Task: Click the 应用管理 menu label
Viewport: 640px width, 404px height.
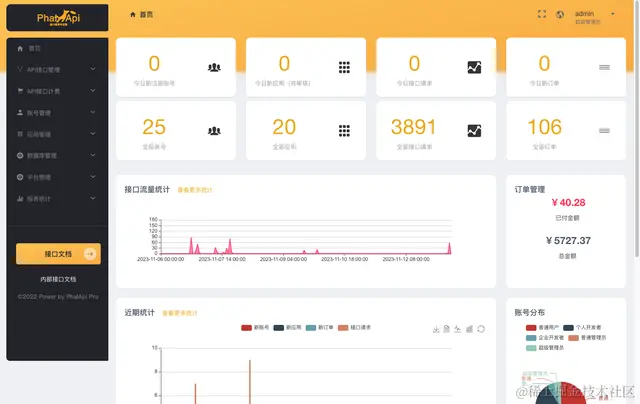Action: point(39,134)
